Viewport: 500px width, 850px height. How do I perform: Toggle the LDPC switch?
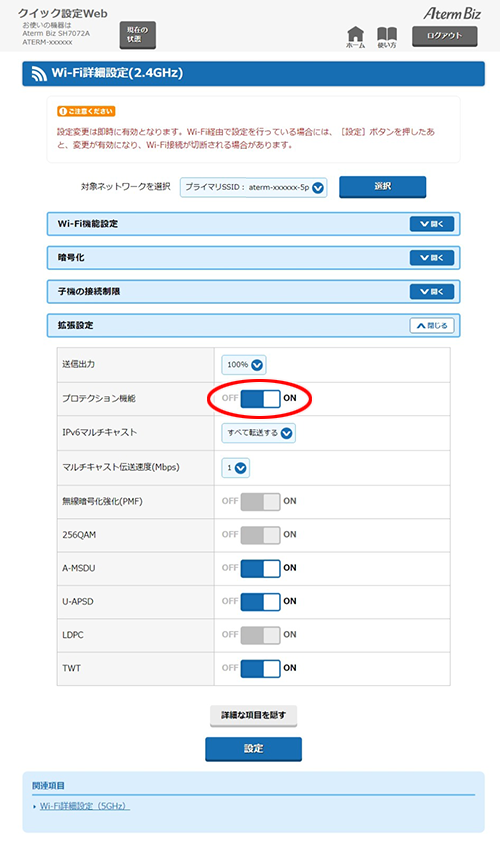point(260,635)
